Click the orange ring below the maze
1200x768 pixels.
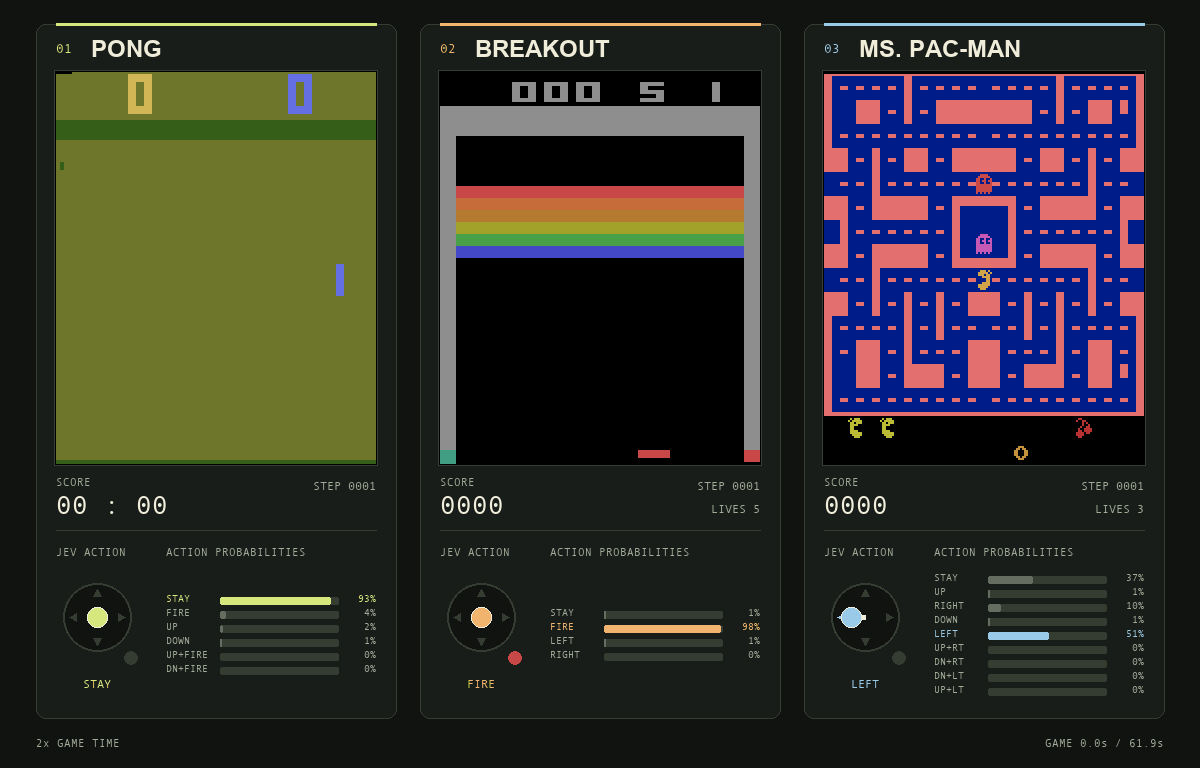pos(1021,453)
